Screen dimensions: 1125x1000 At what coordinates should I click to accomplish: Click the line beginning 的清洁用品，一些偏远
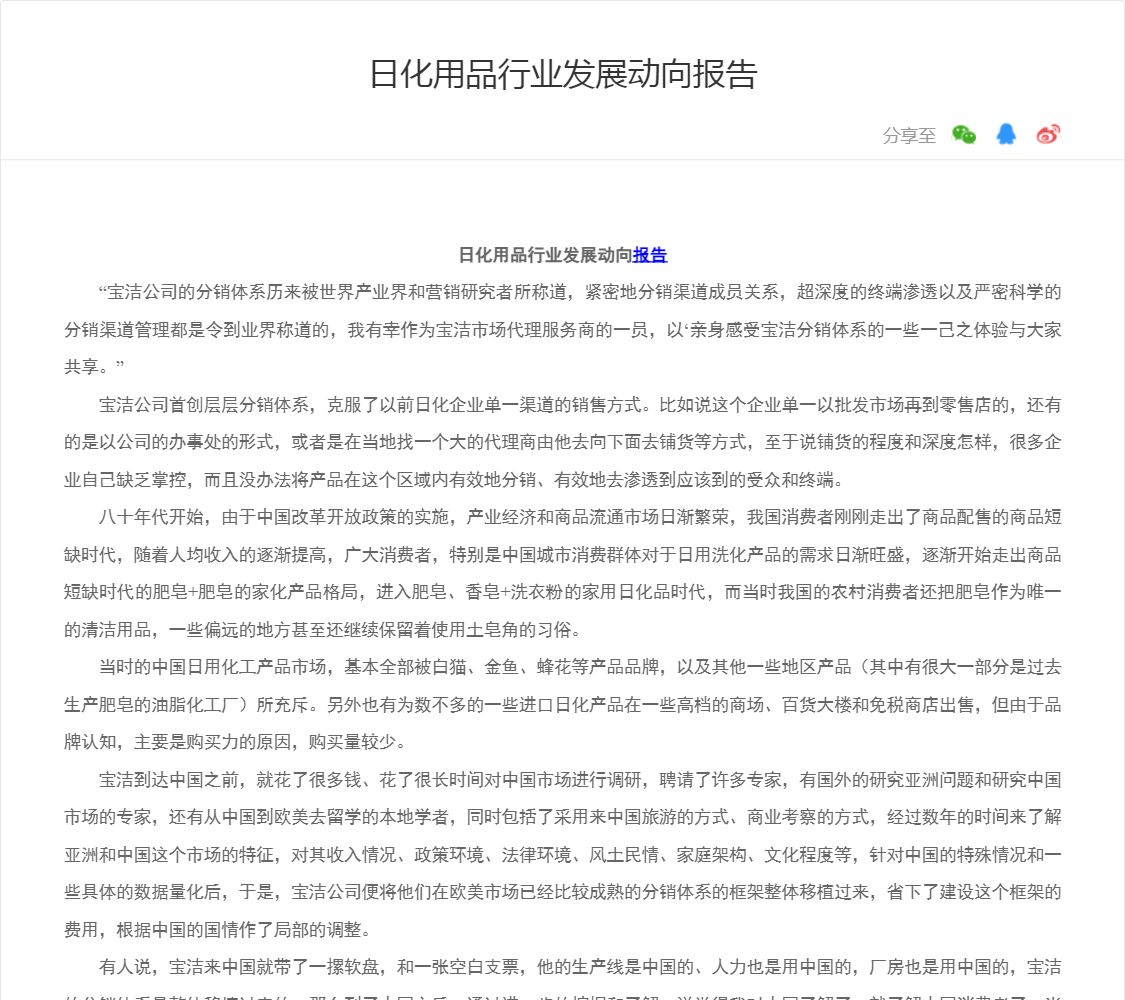(x=323, y=630)
